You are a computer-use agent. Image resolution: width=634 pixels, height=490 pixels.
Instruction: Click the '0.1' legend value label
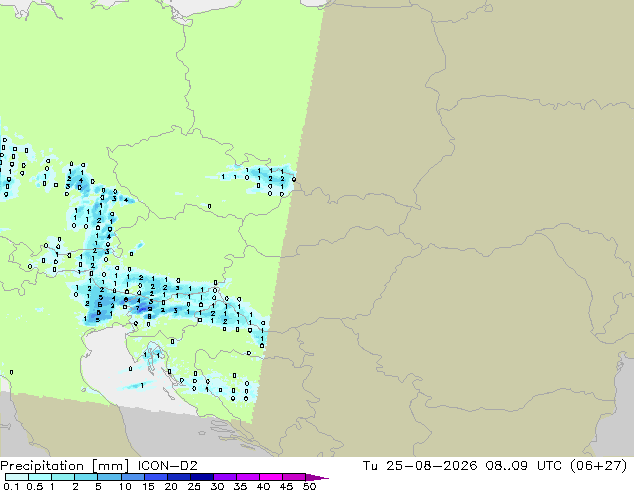(x=11, y=486)
